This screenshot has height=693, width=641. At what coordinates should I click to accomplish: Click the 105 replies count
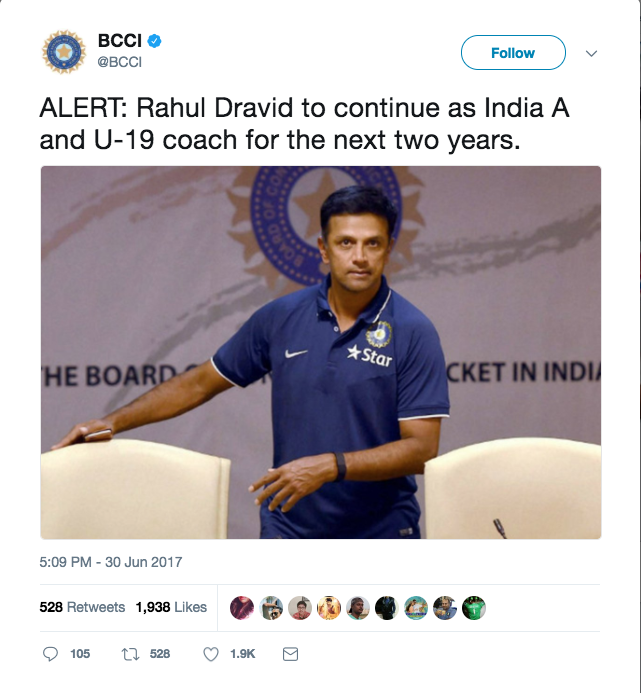80,654
